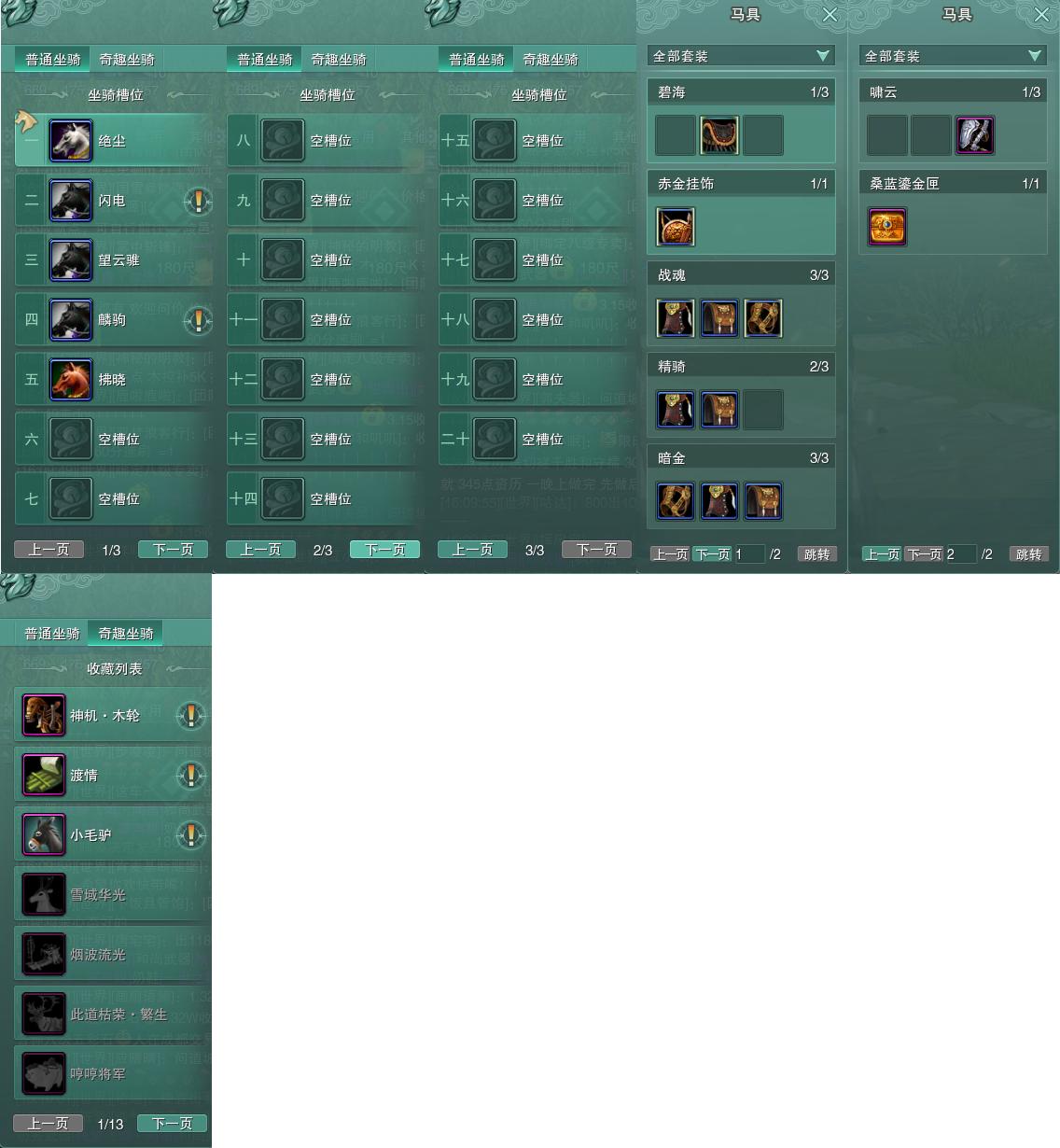Expand the 全部套装 dropdown in second 马具 panel
Image resolution: width=1060 pixels, height=1148 pixels.
pyautogui.click(x=953, y=56)
